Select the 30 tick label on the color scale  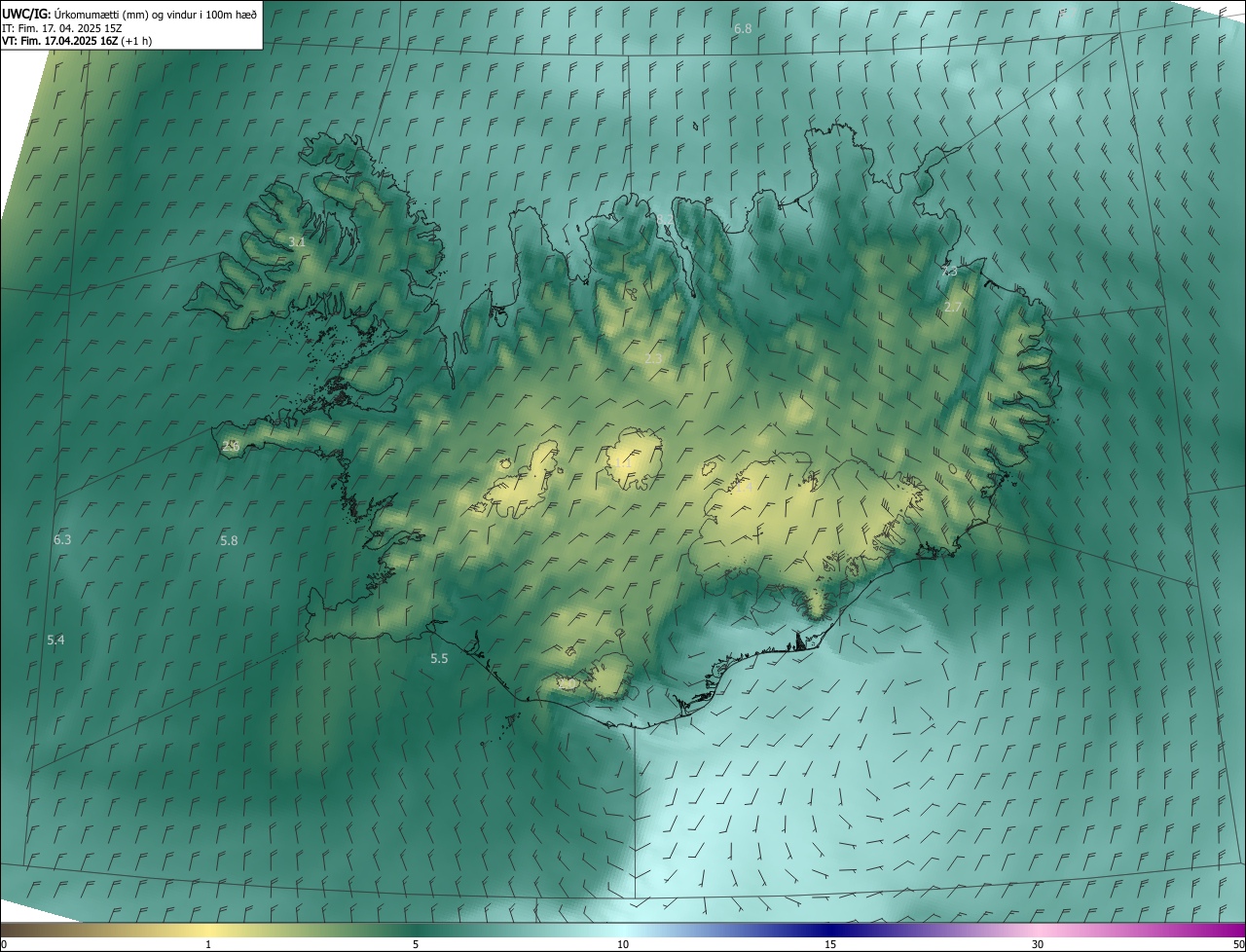pyautogui.click(x=1038, y=944)
